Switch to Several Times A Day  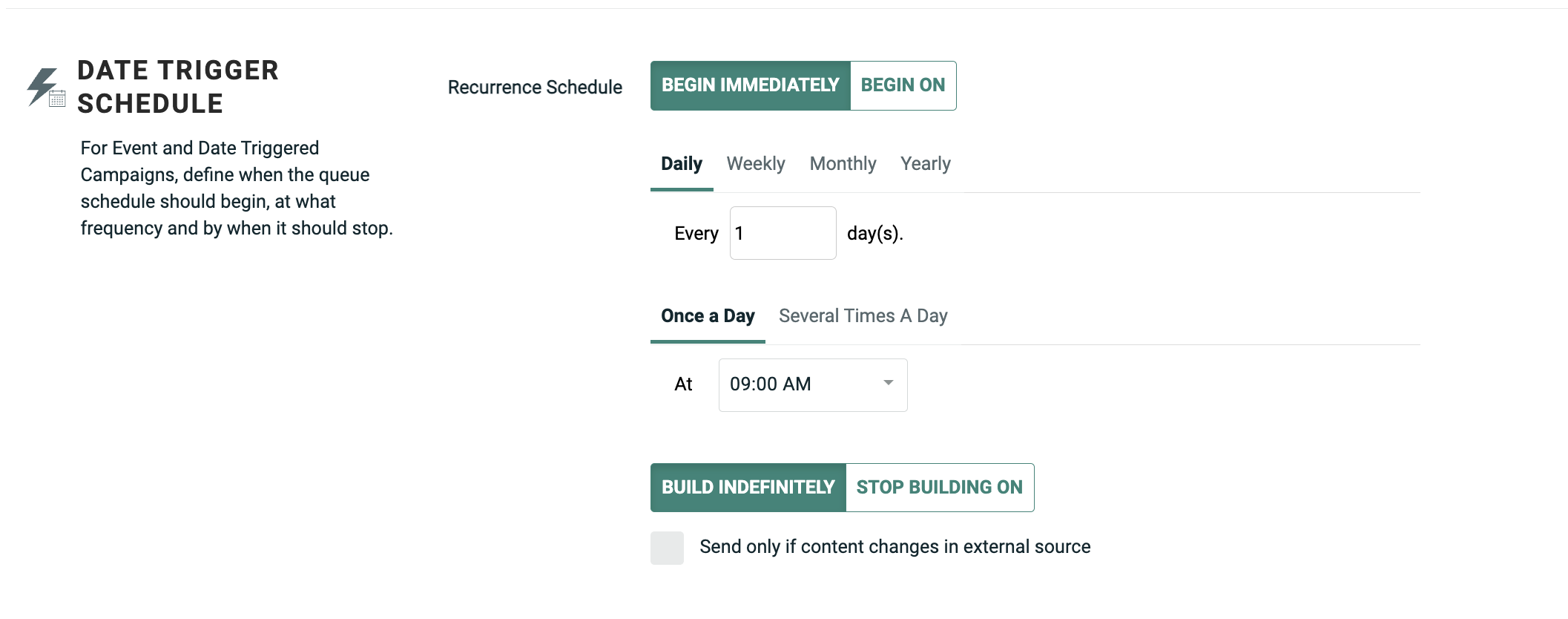[863, 316]
